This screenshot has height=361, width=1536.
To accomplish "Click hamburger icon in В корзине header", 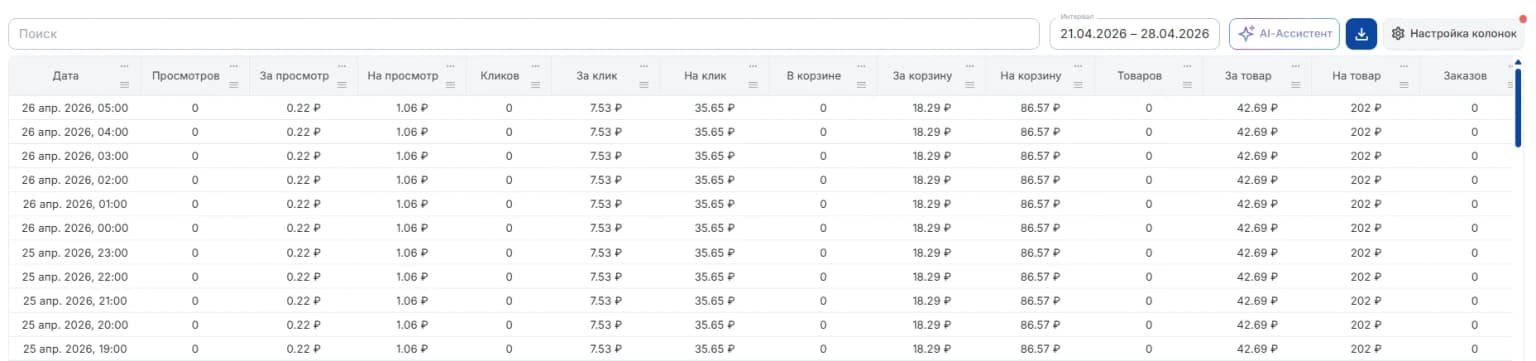I will (x=860, y=85).
